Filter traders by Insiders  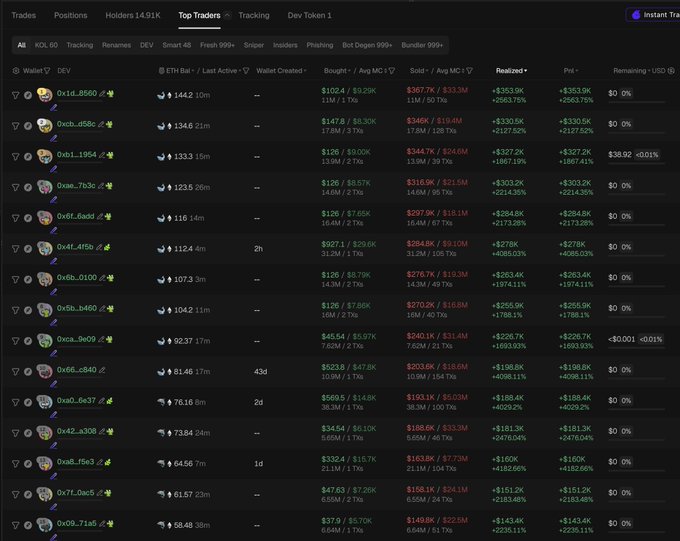tap(285, 45)
